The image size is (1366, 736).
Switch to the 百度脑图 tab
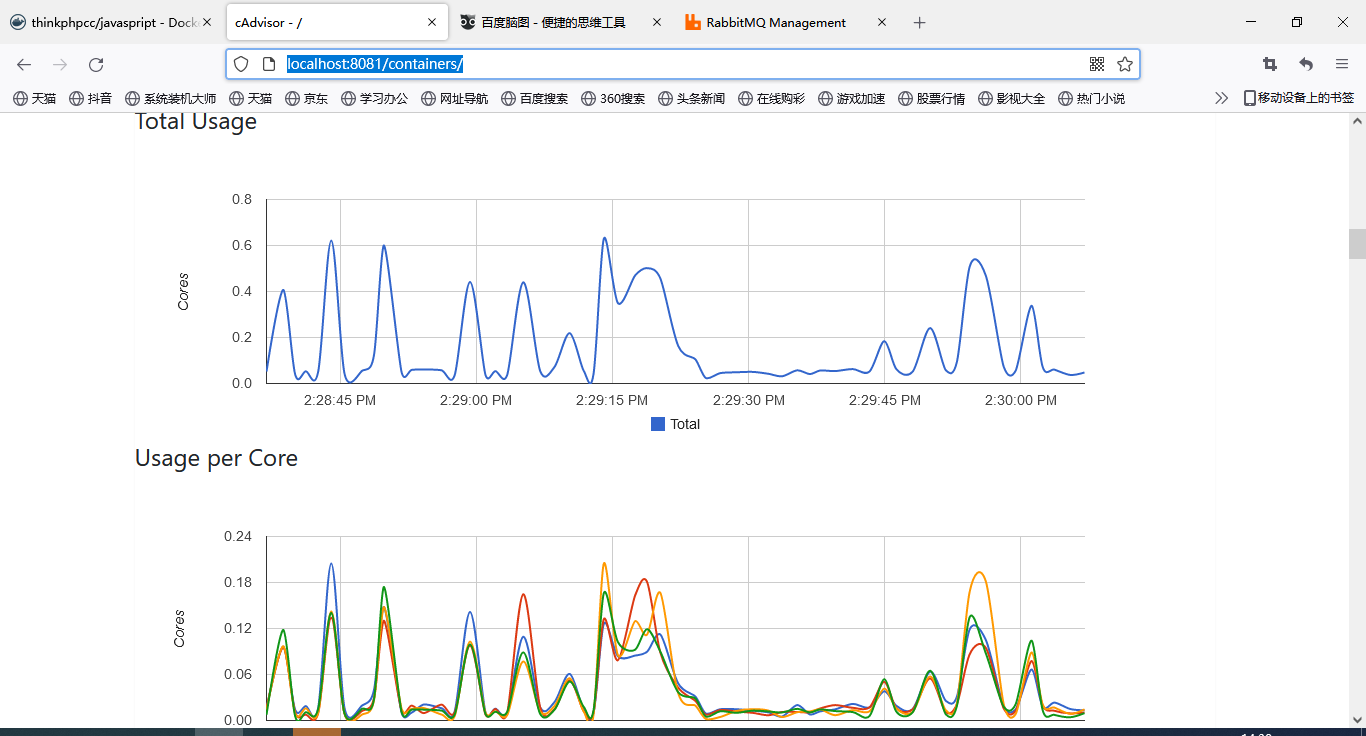[x=562, y=22]
